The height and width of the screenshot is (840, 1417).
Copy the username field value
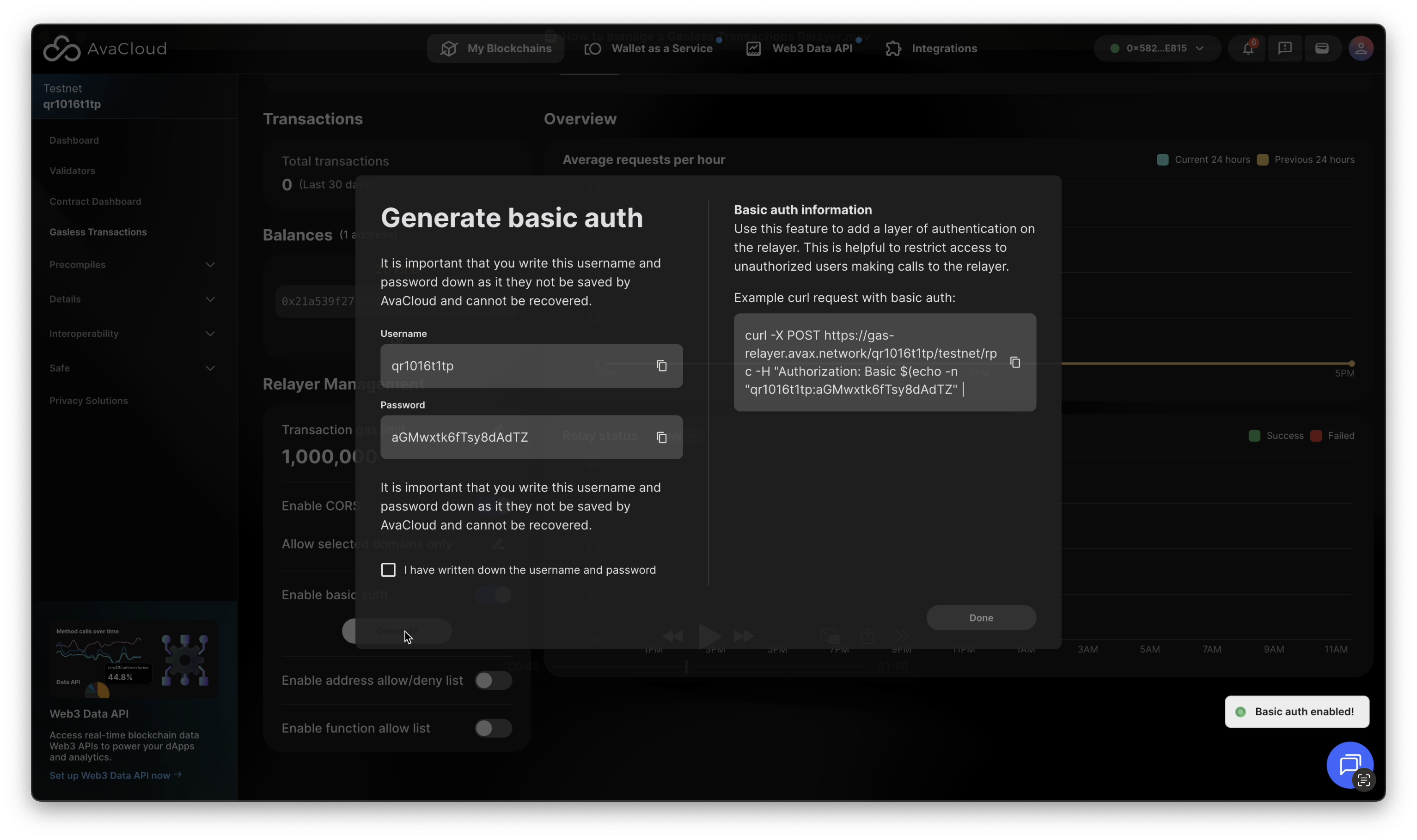pos(661,365)
